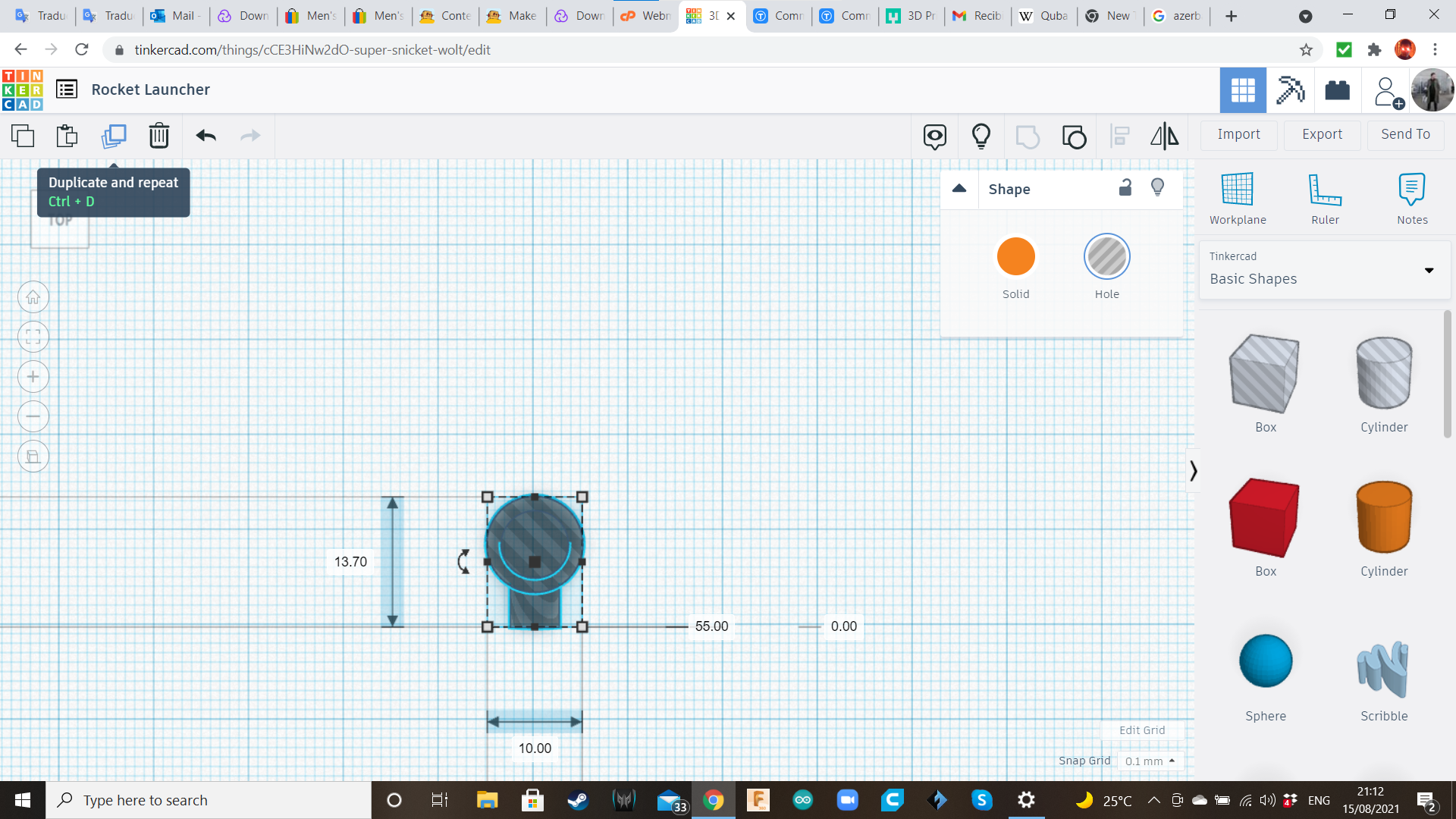
Task: Toggle the shape lock icon
Action: tap(1125, 188)
